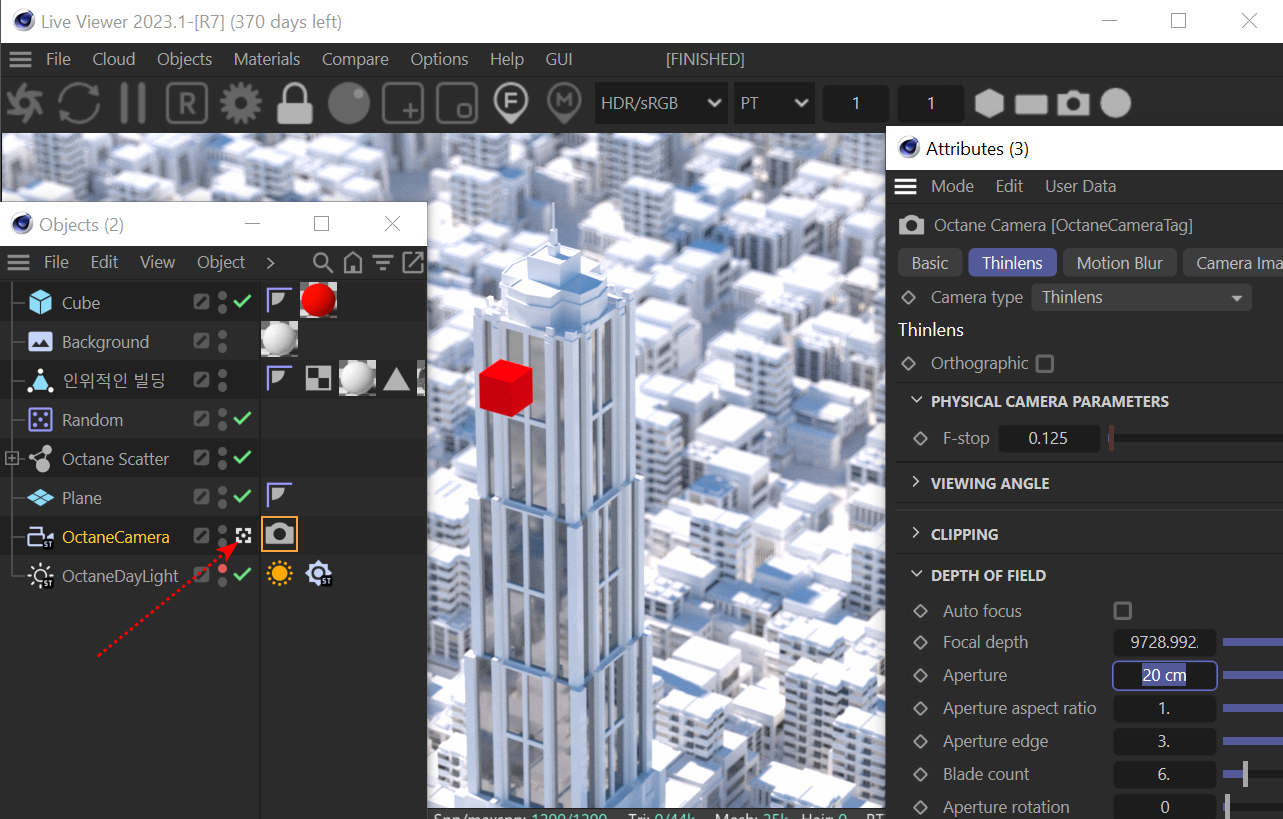This screenshot has height=819, width=1283.
Task: Expand the VIEWING ANGLE section
Action: pyautogui.click(x=916, y=482)
